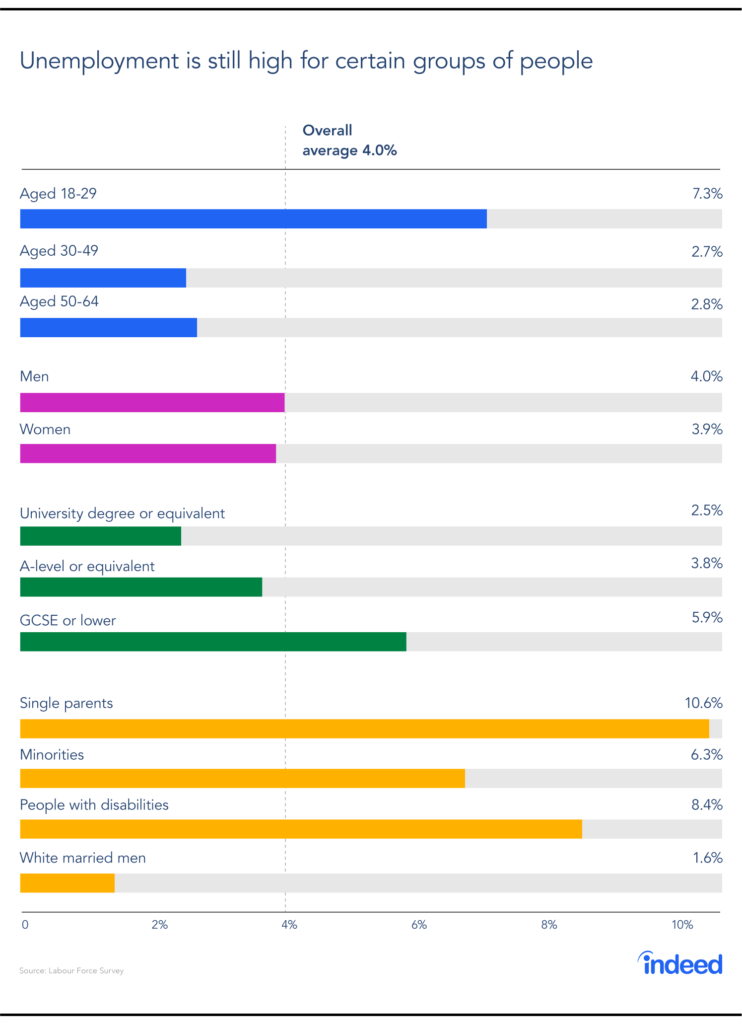Click the 10% axis tick label
This screenshot has width=742, height=1024.
(682, 925)
